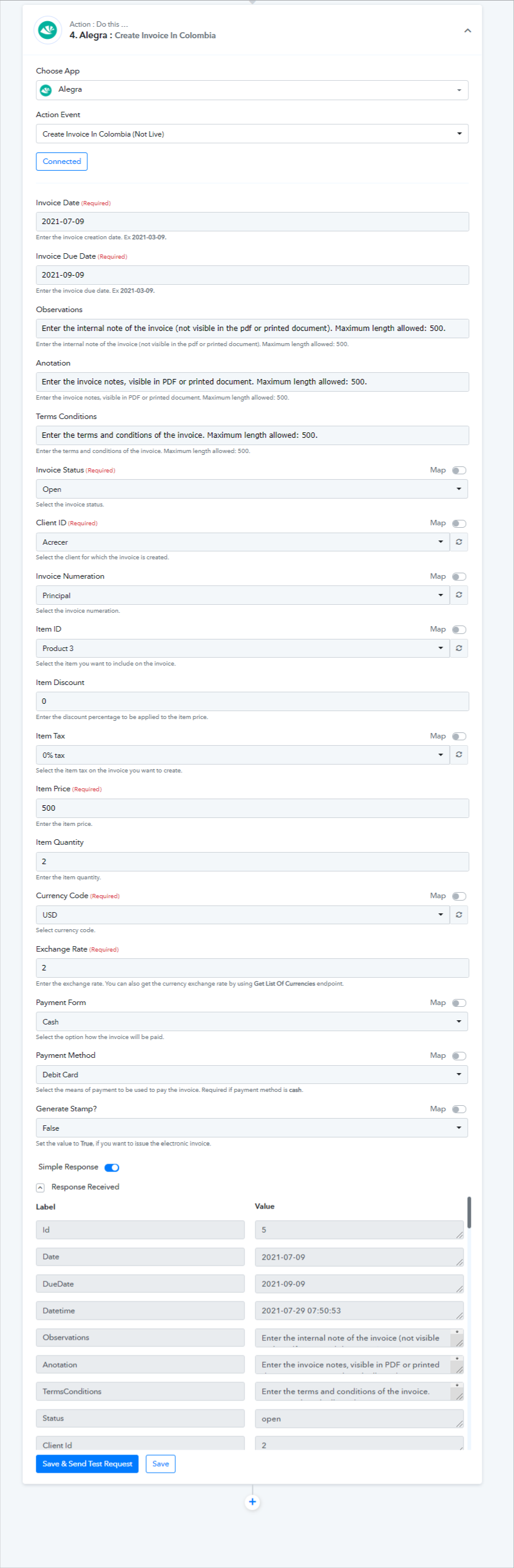This screenshot has height=1568, width=514.
Task: Add a new step with plus icon
Action: [252, 1502]
